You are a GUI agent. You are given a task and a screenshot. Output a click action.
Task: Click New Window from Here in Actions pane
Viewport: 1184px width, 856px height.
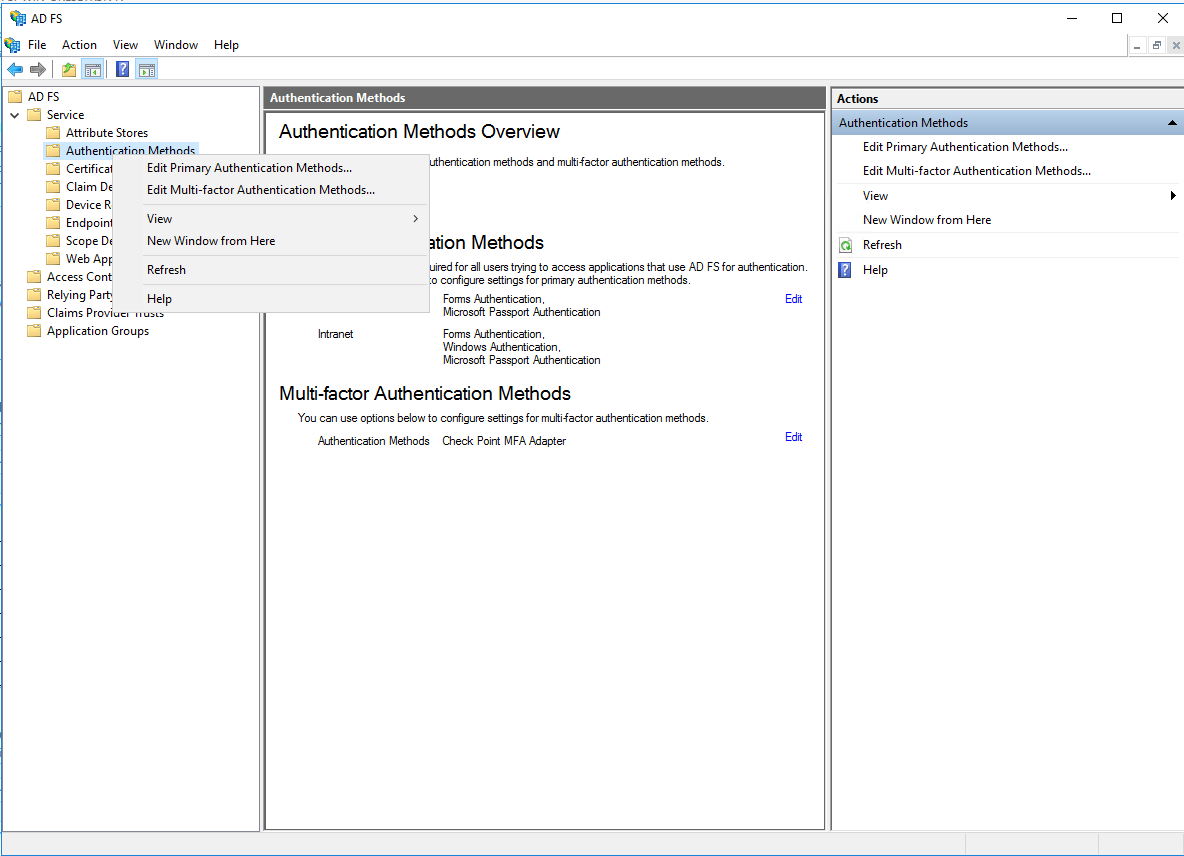(x=927, y=220)
